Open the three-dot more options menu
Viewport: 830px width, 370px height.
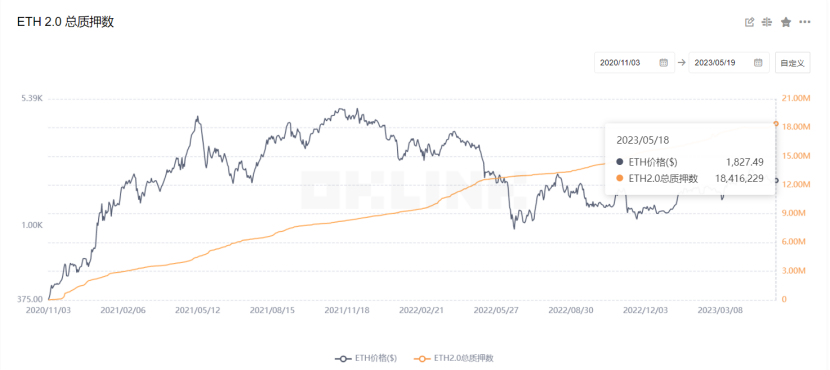pos(805,22)
